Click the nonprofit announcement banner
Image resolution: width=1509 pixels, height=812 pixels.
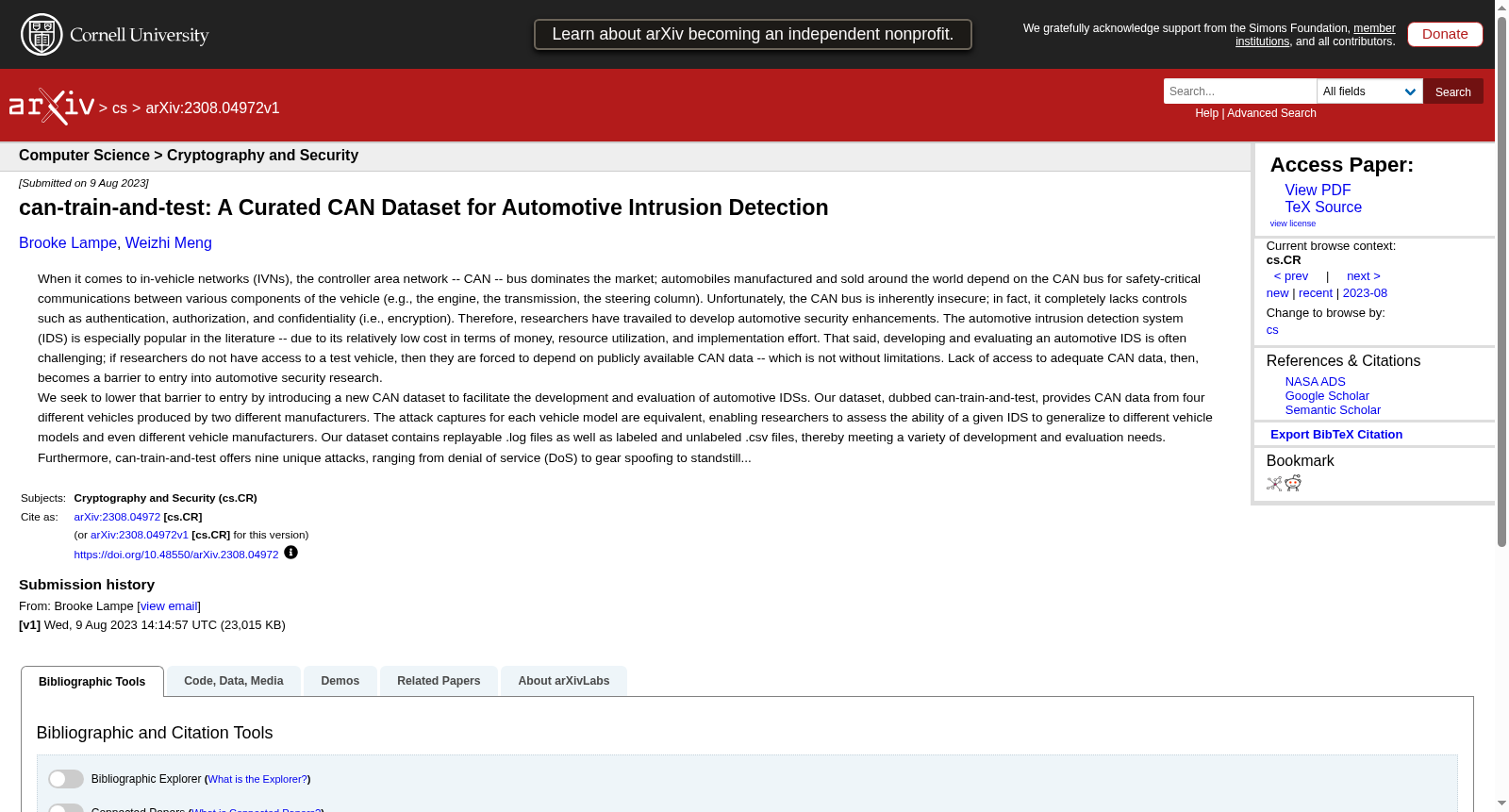coord(753,35)
